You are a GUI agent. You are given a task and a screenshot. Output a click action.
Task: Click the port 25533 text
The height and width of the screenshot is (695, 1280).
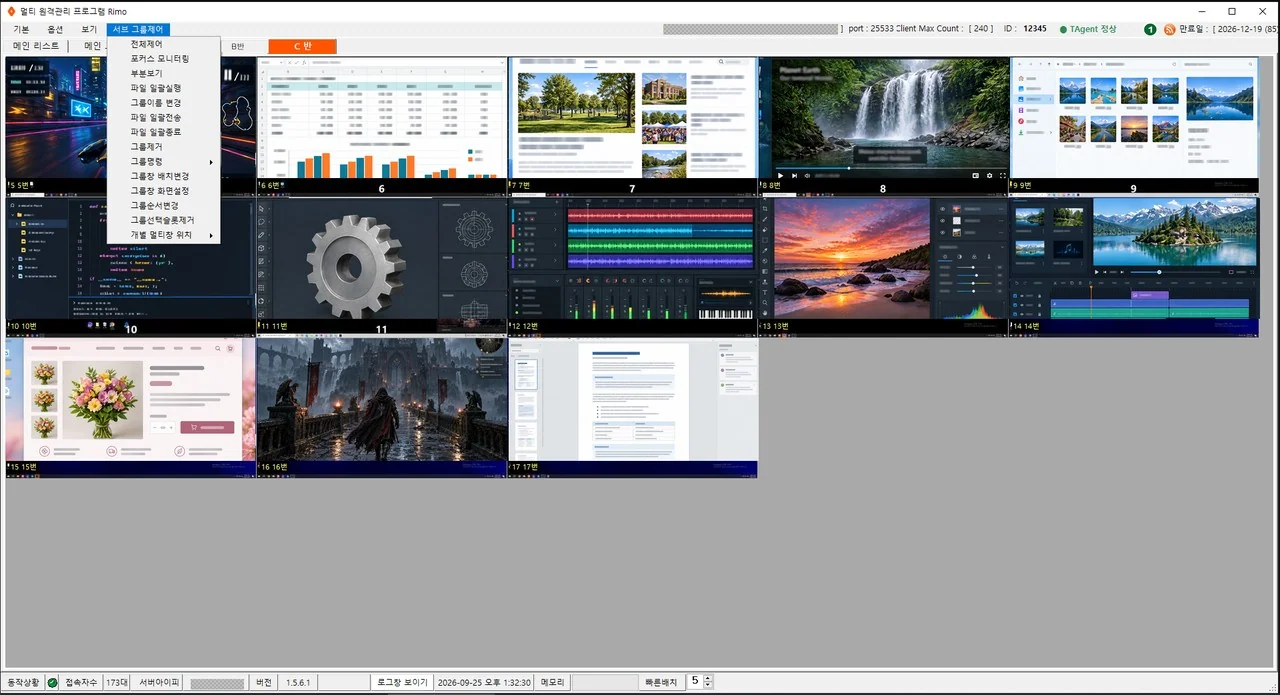870,30
